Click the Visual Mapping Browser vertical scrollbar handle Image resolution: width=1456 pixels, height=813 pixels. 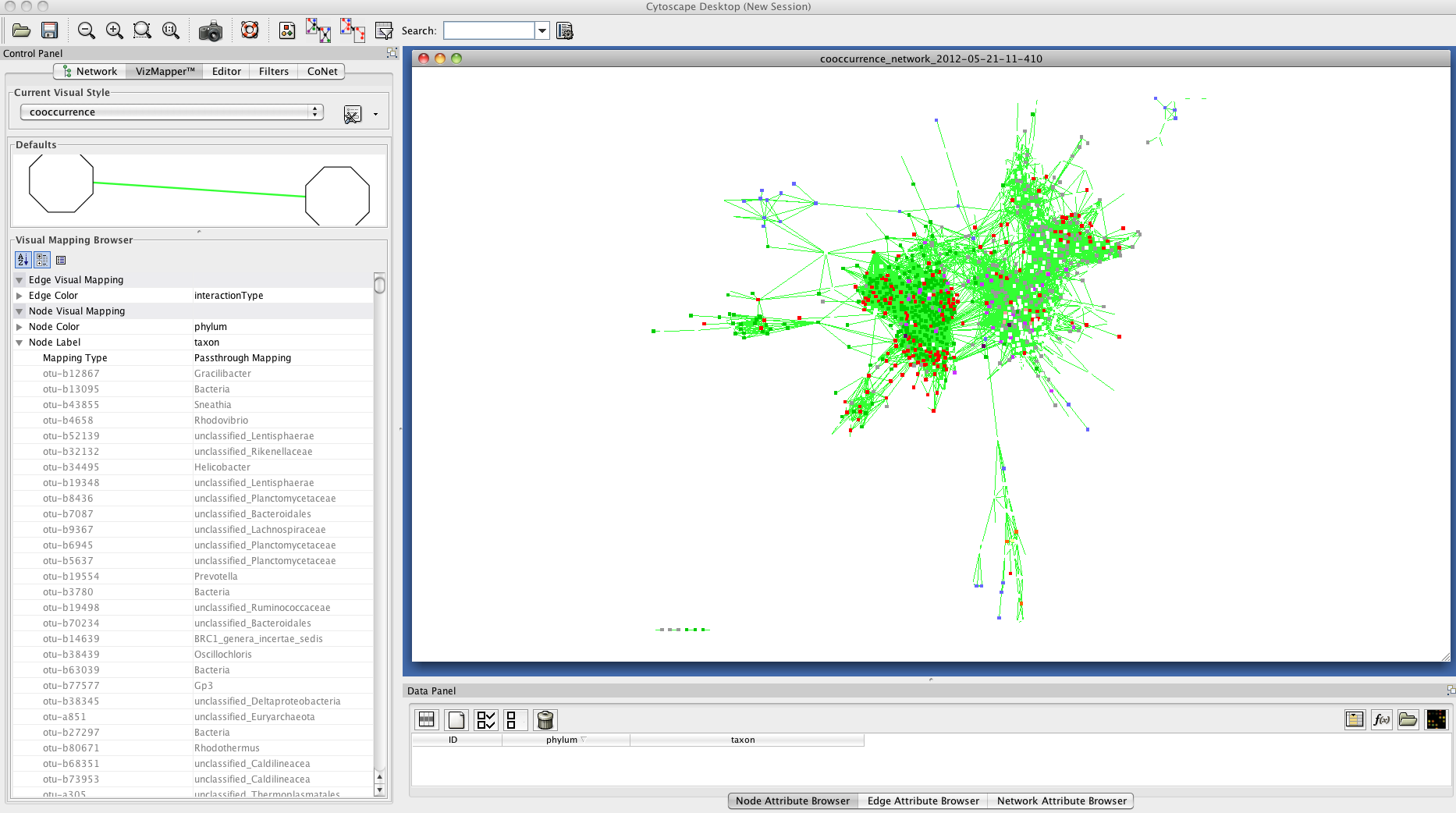379,285
